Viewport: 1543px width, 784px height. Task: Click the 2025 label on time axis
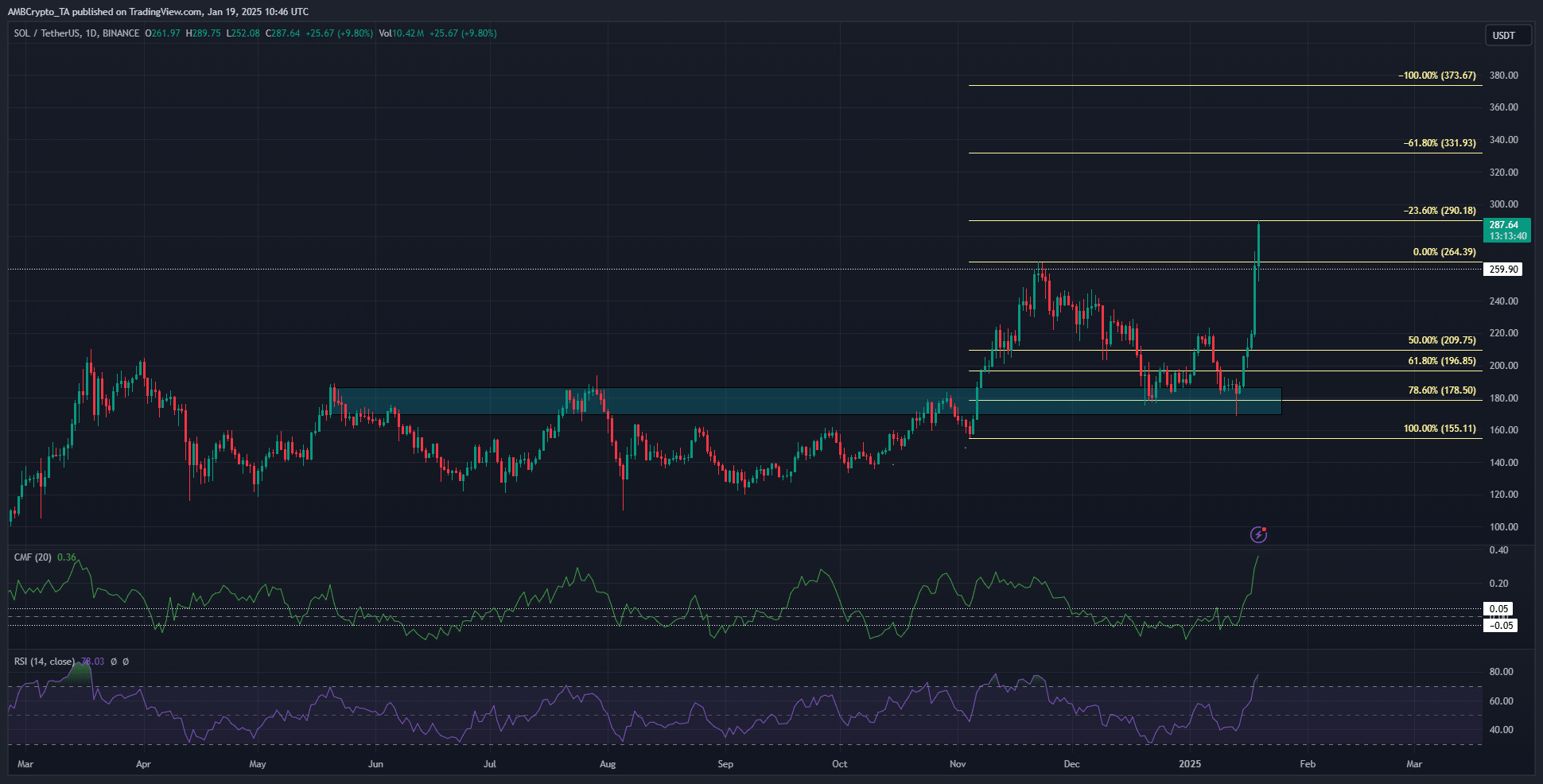1190,764
